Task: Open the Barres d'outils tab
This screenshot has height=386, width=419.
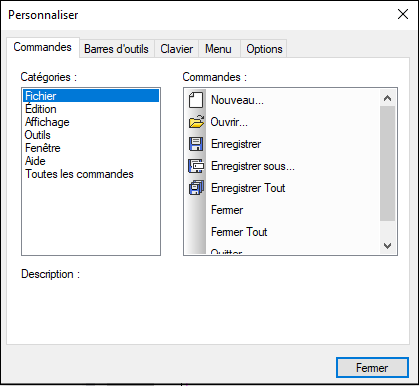Action: click(116, 49)
